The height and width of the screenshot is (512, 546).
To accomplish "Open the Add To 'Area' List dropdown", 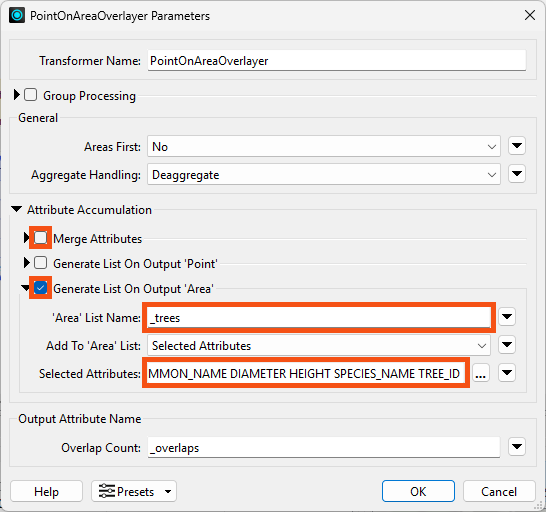I will pos(319,346).
